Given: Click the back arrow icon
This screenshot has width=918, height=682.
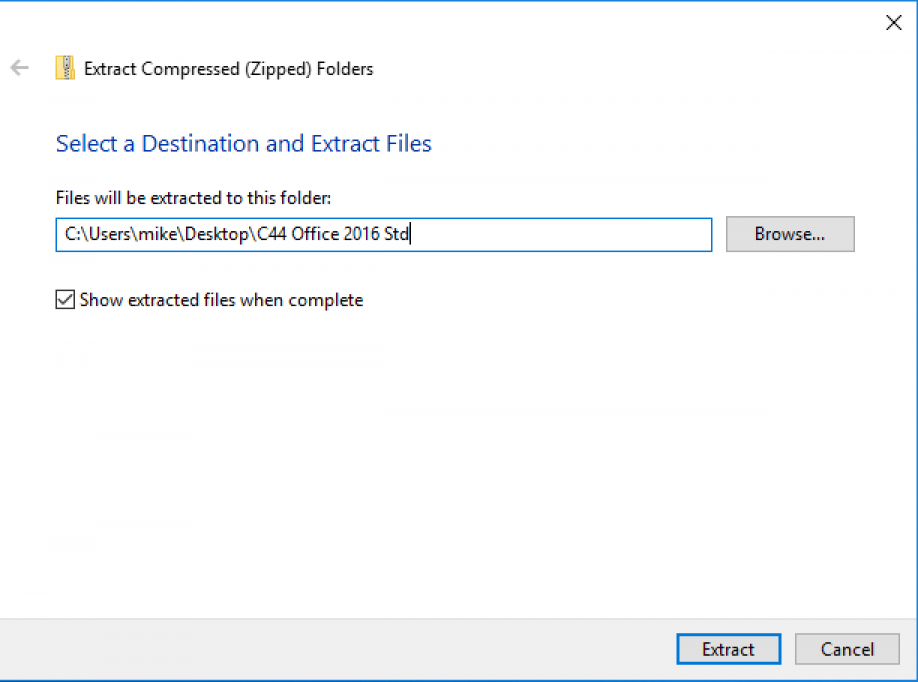Looking at the screenshot, I should 19,69.
